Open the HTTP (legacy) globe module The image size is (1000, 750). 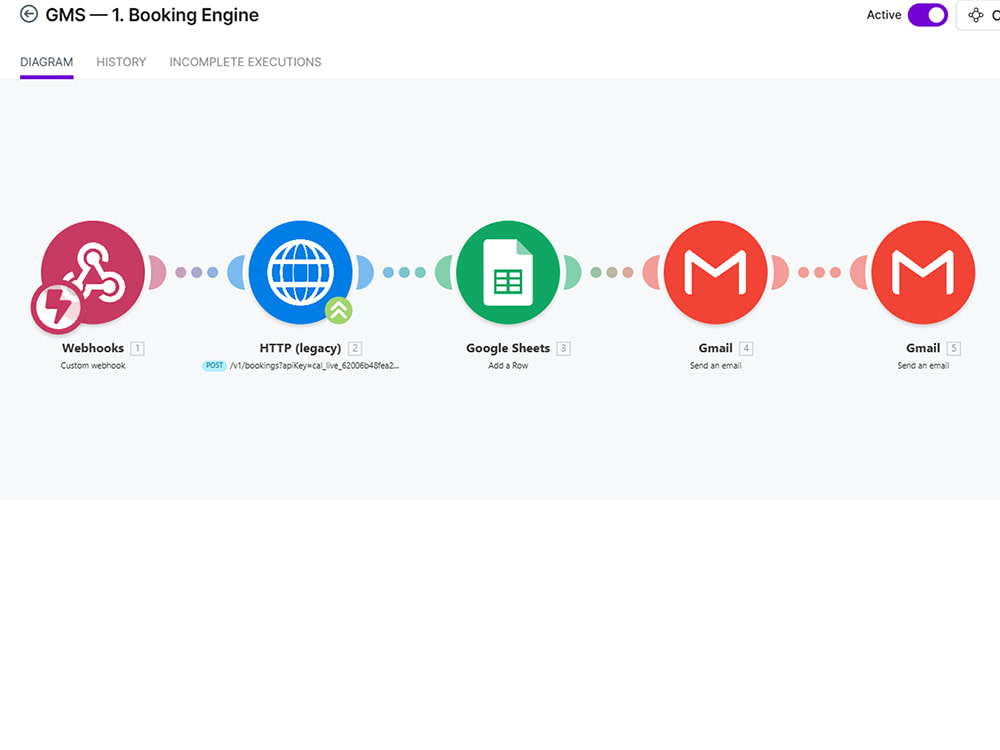[300, 272]
